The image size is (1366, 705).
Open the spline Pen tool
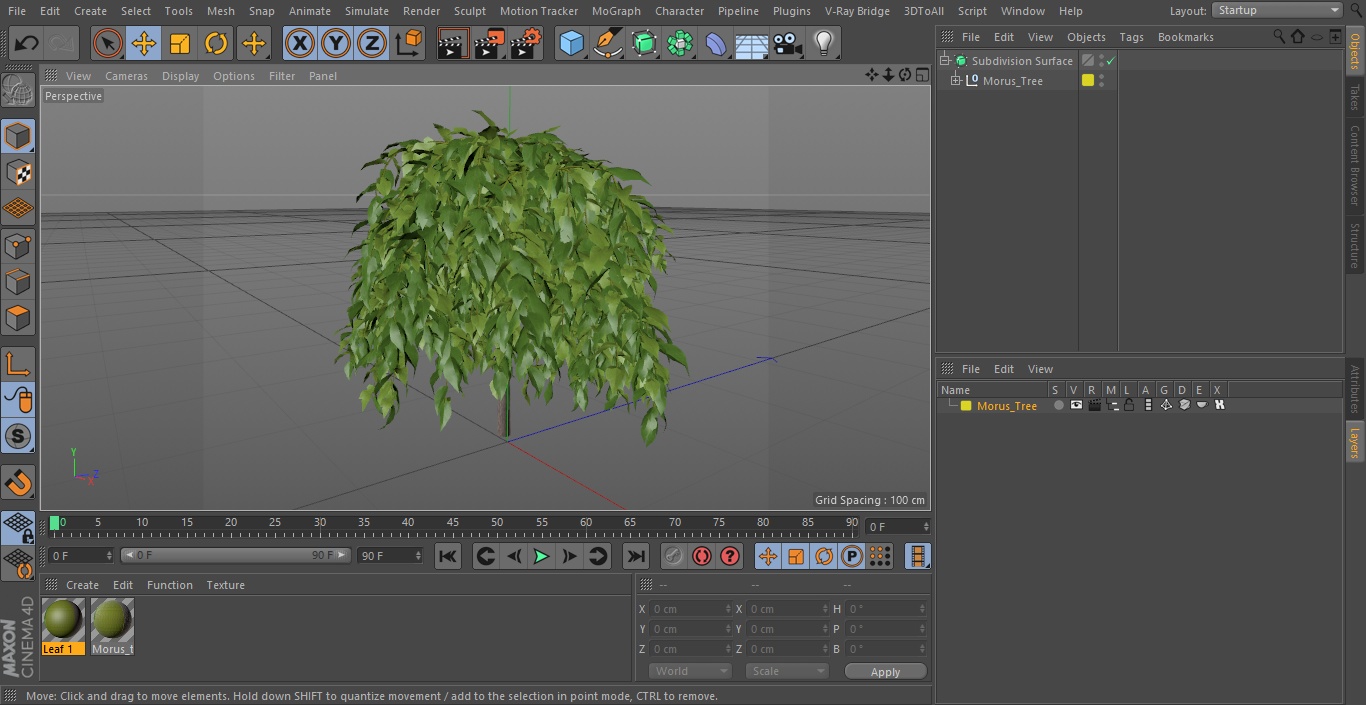[607, 44]
